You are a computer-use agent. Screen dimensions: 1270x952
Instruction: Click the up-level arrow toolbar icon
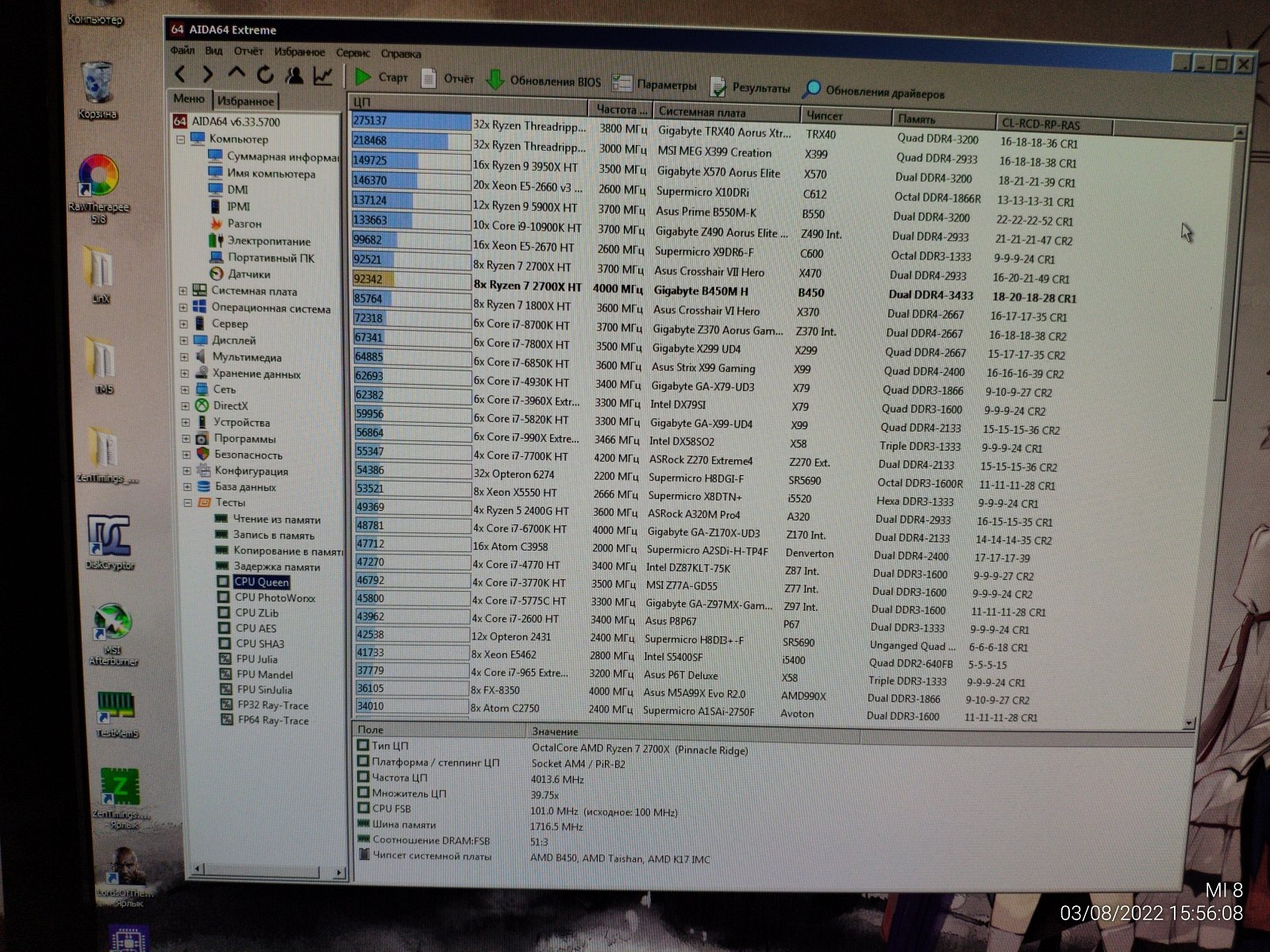(236, 74)
